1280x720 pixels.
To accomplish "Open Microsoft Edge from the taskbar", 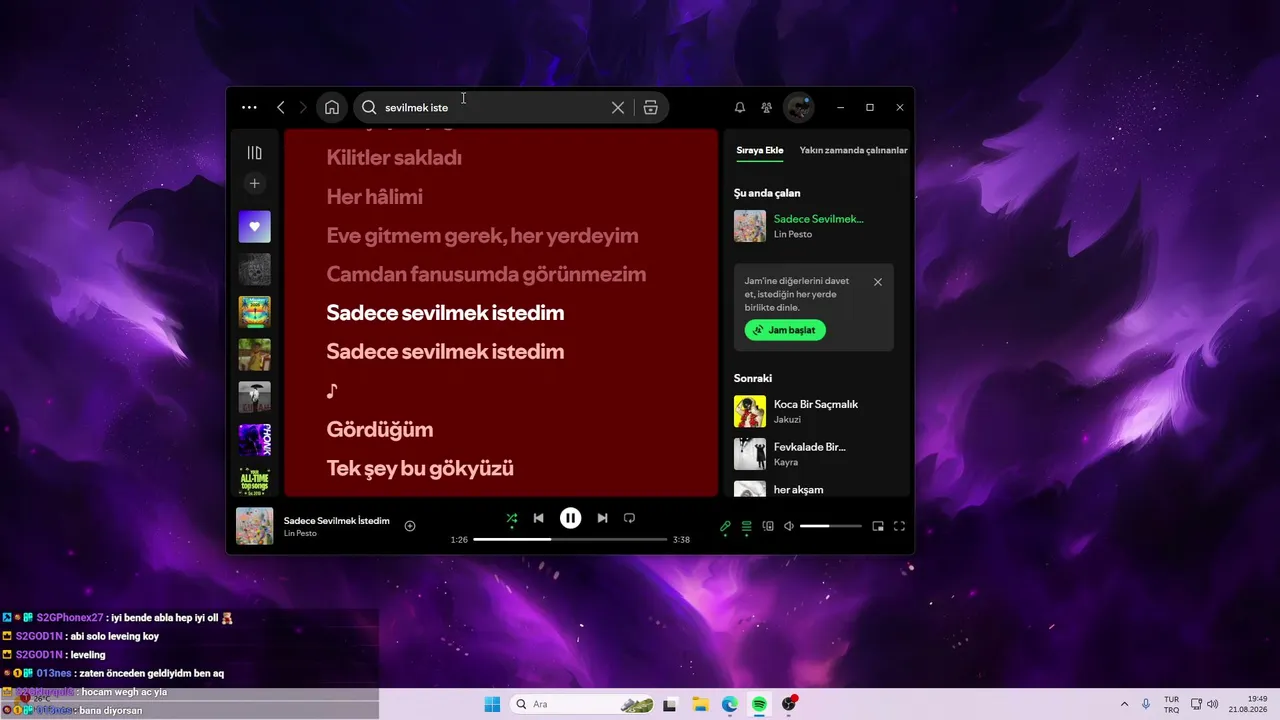I will [730, 704].
